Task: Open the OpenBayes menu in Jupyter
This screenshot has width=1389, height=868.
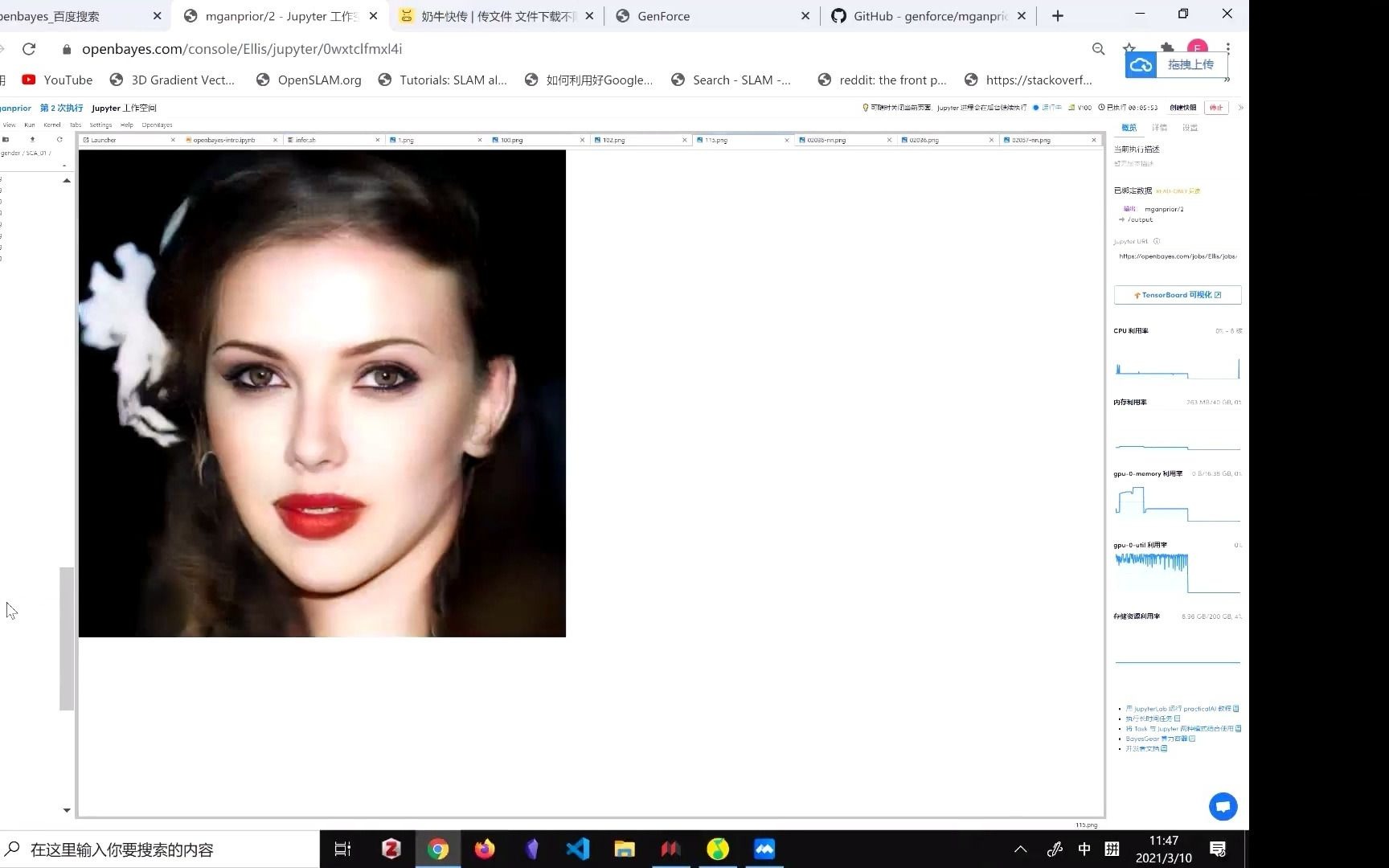Action: click(157, 125)
